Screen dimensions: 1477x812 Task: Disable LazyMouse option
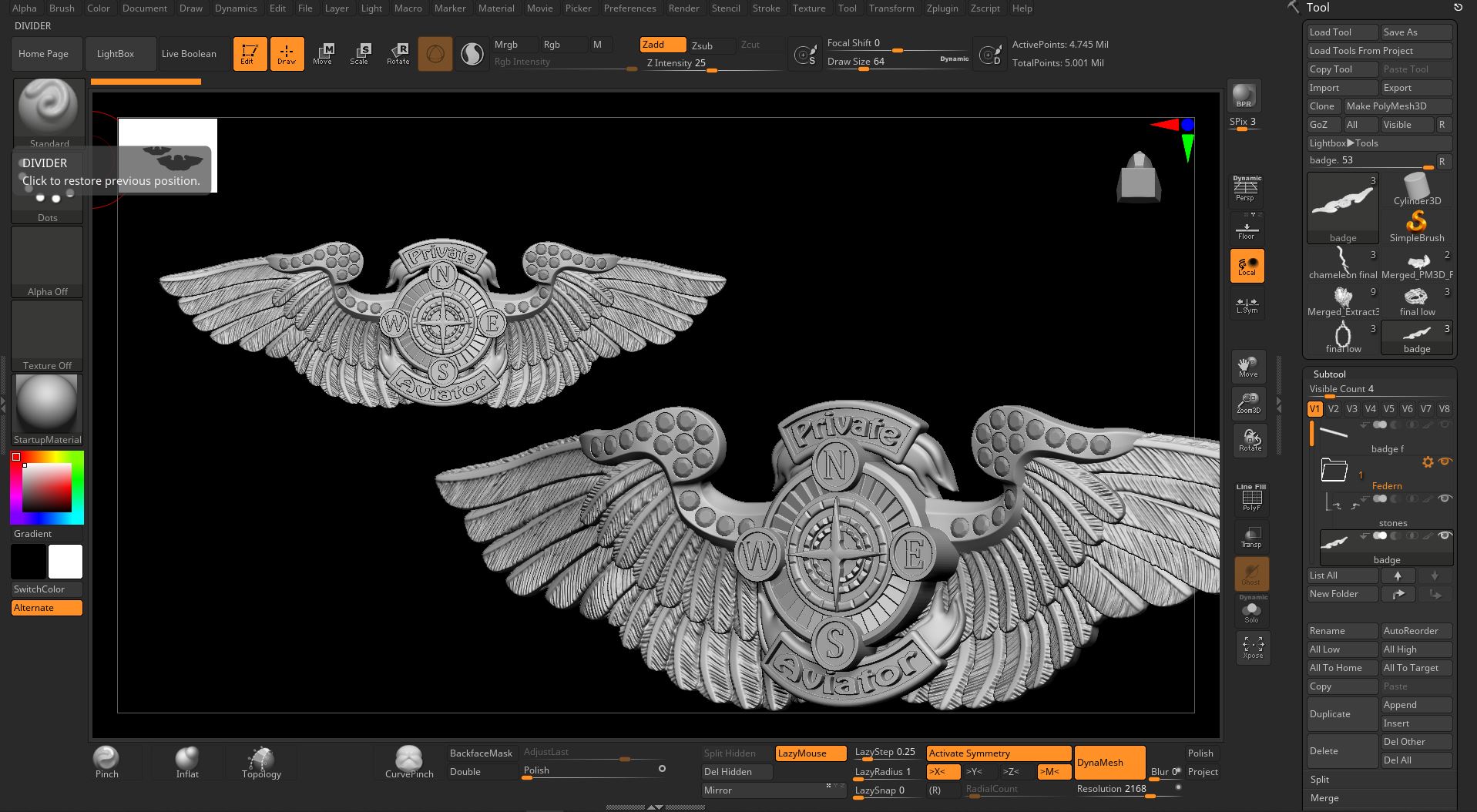[x=811, y=753]
